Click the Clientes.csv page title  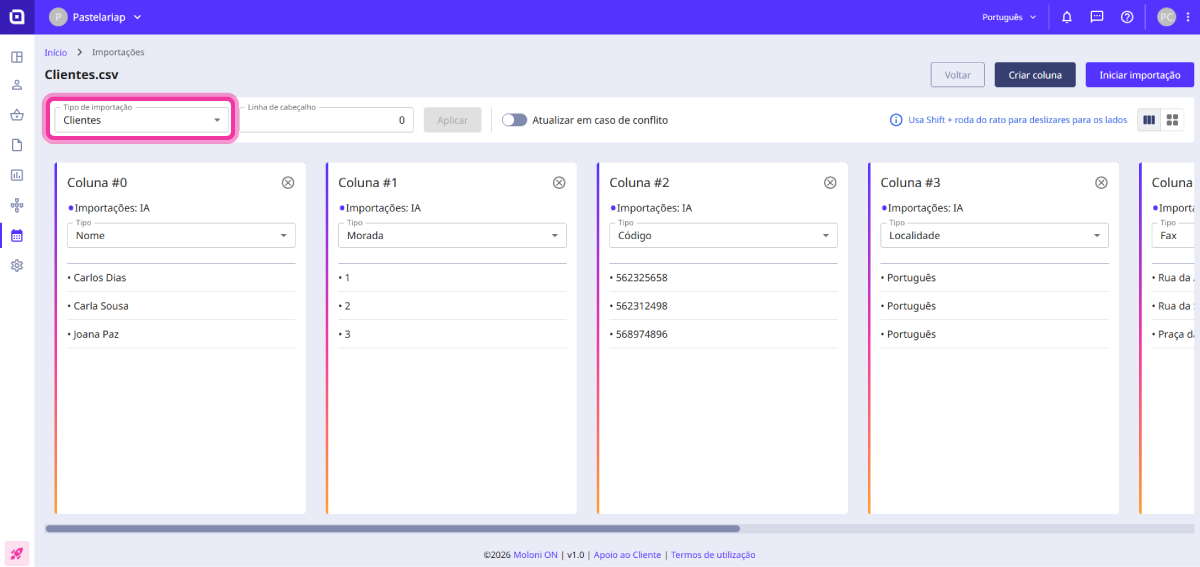tap(82, 75)
